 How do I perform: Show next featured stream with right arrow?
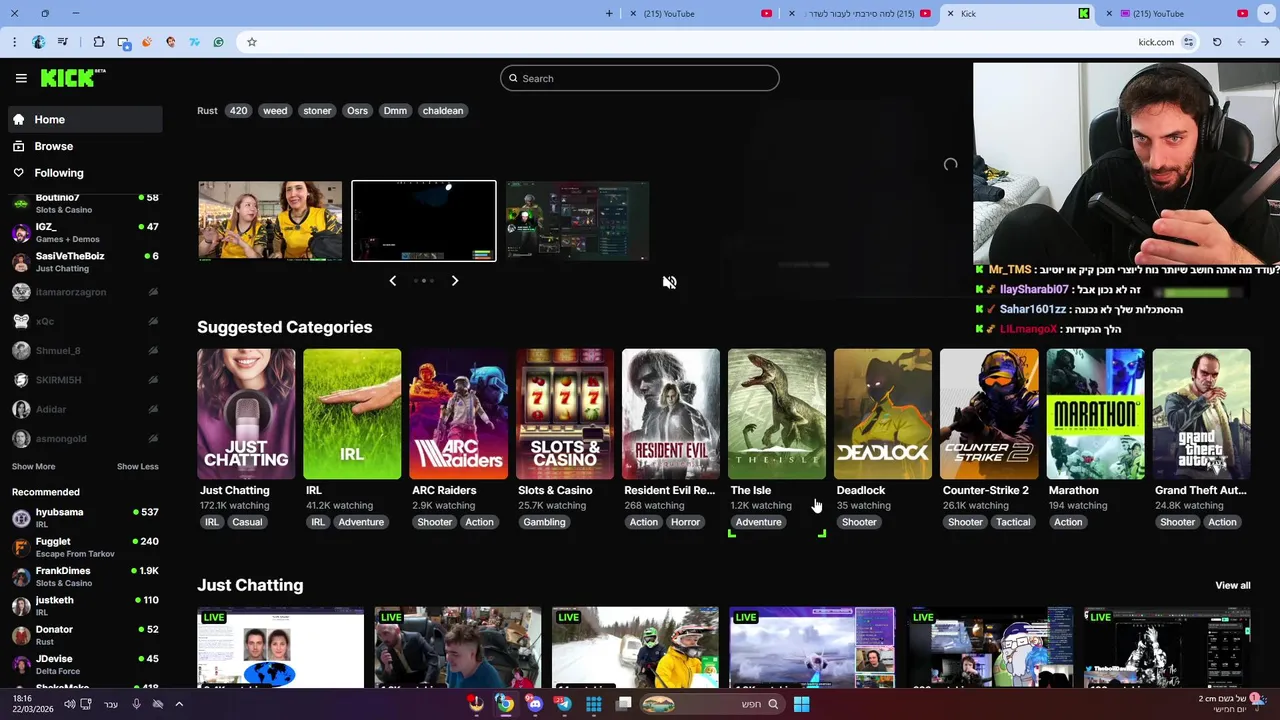[455, 281]
